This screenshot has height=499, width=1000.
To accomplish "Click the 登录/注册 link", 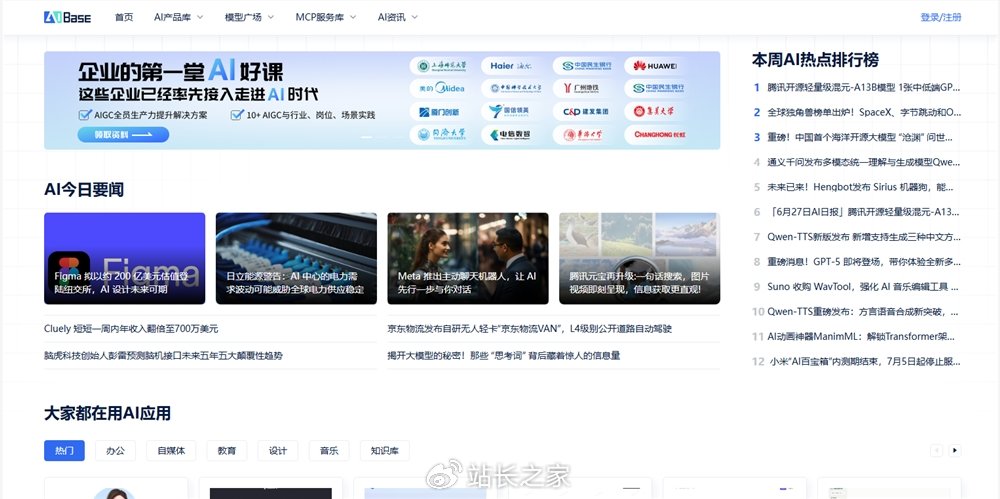I will click(941, 17).
